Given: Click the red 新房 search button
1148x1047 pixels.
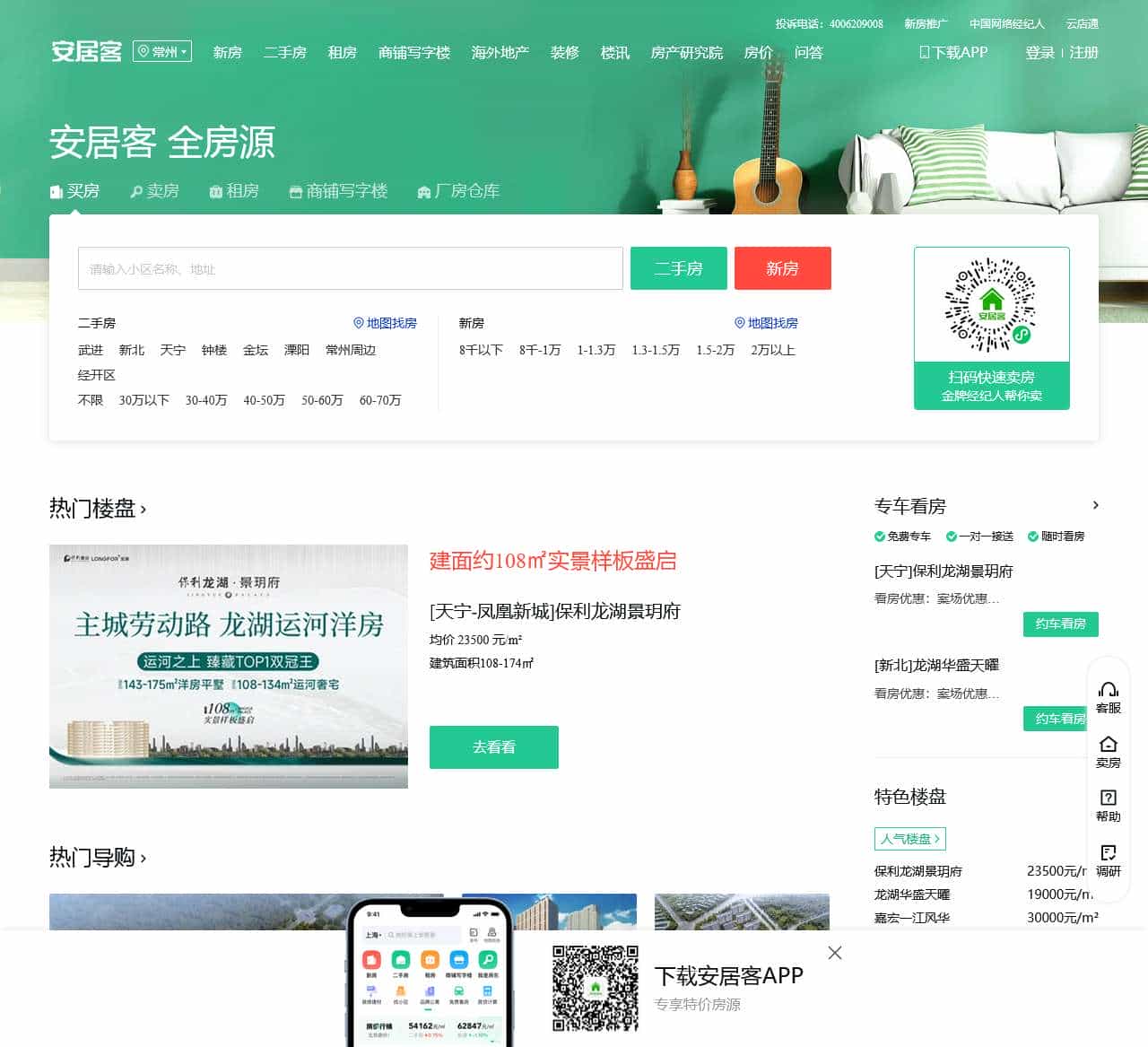Looking at the screenshot, I should 783,268.
